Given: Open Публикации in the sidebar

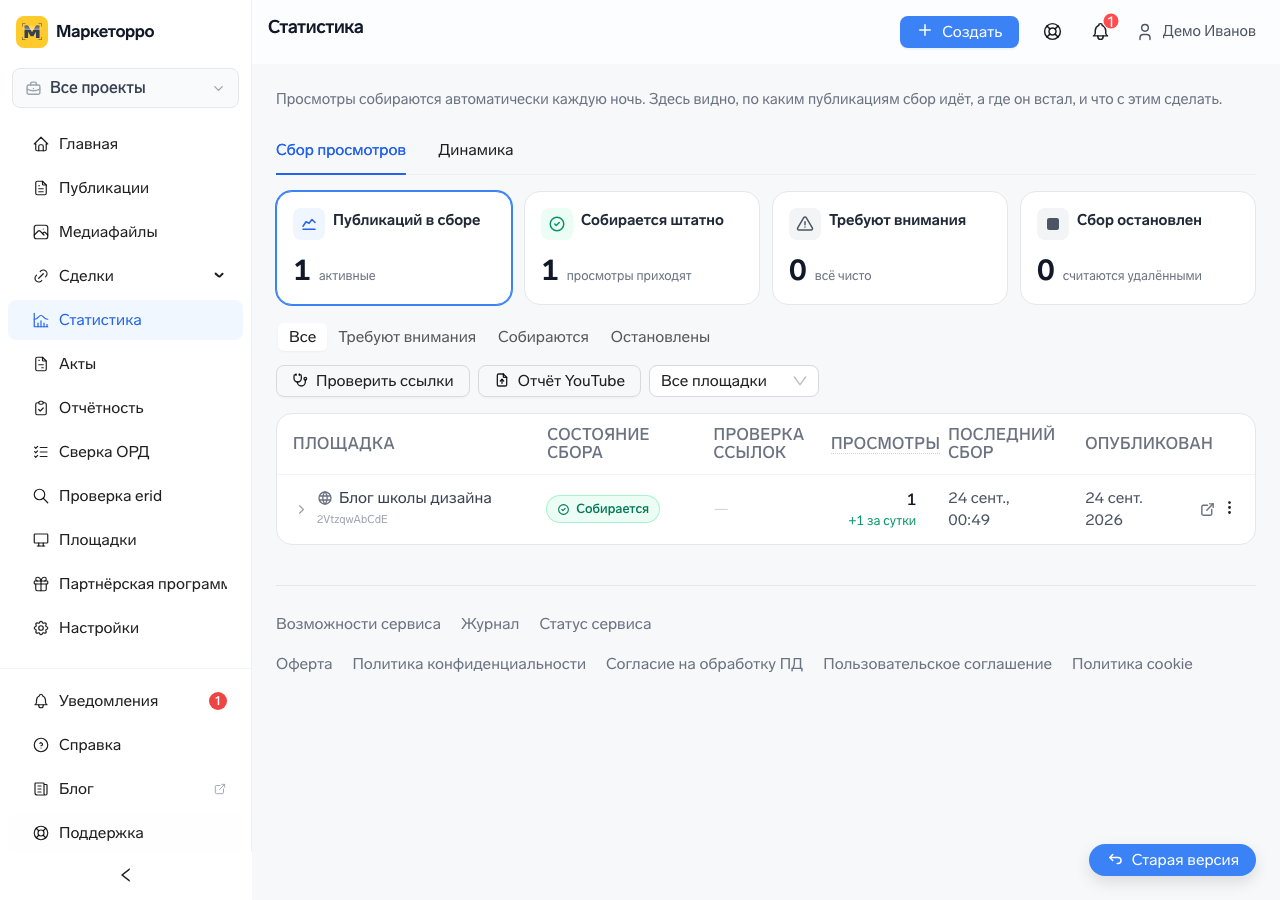Looking at the screenshot, I should click(125, 188).
